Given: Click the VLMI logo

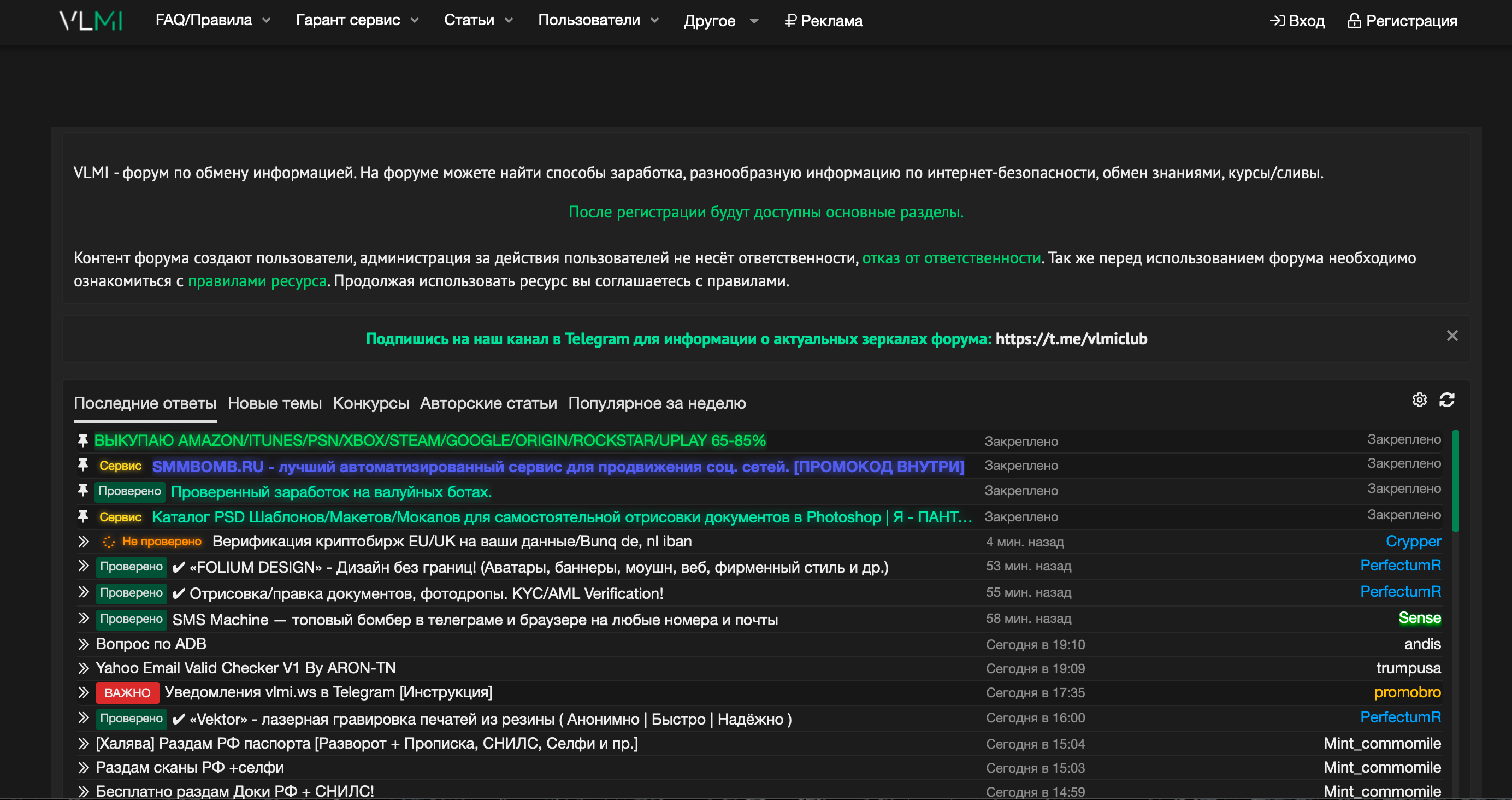Looking at the screenshot, I should 91,21.
